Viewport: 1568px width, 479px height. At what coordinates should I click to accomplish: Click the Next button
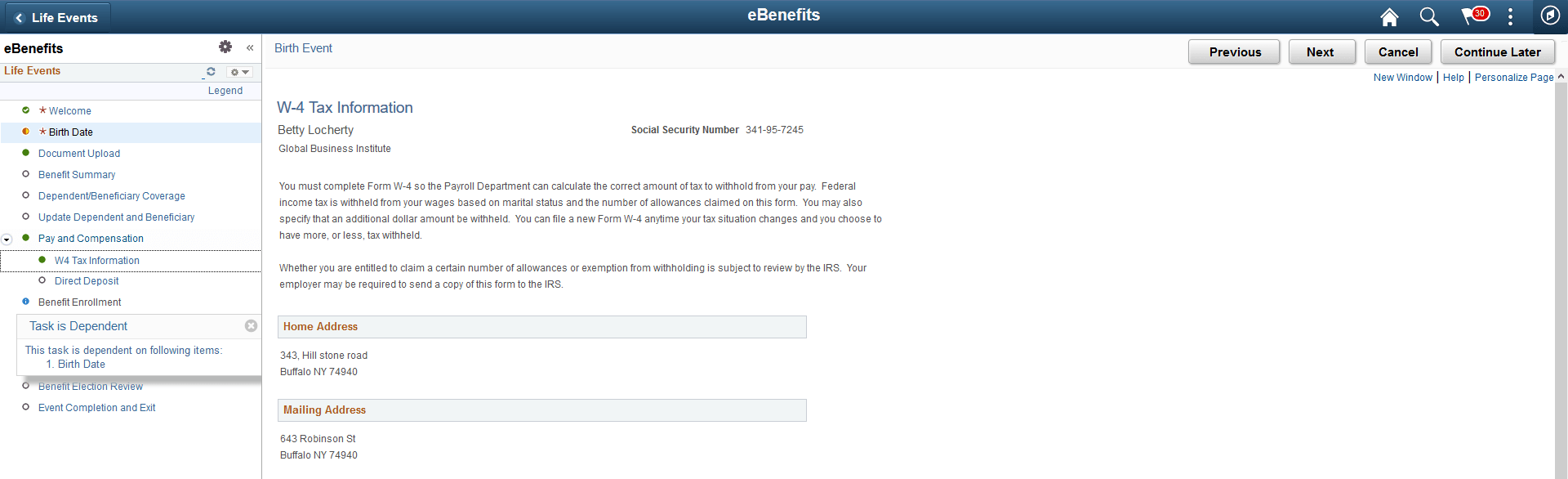pyautogui.click(x=1321, y=52)
